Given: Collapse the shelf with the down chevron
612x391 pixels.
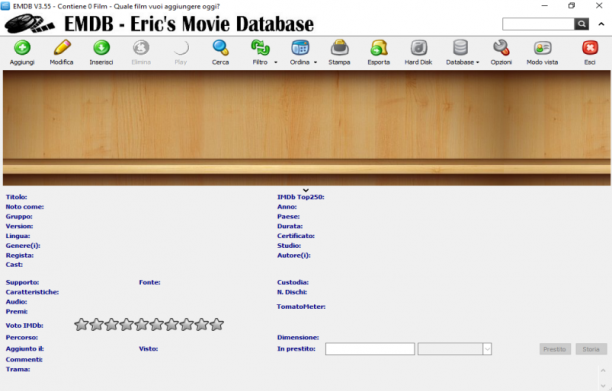Looking at the screenshot, I should [306, 190].
